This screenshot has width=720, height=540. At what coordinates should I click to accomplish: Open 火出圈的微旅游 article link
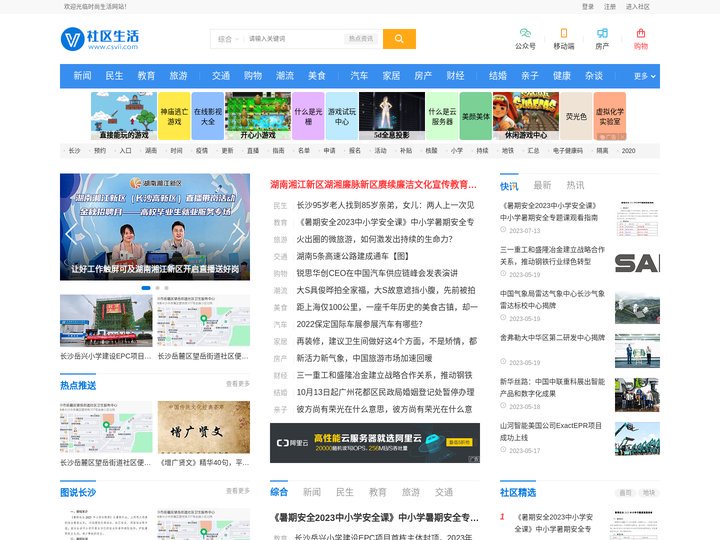375,239
